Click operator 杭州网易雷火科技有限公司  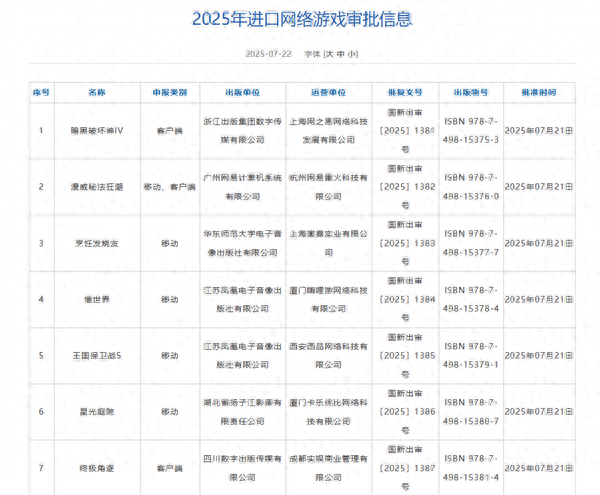pos(328,187)
